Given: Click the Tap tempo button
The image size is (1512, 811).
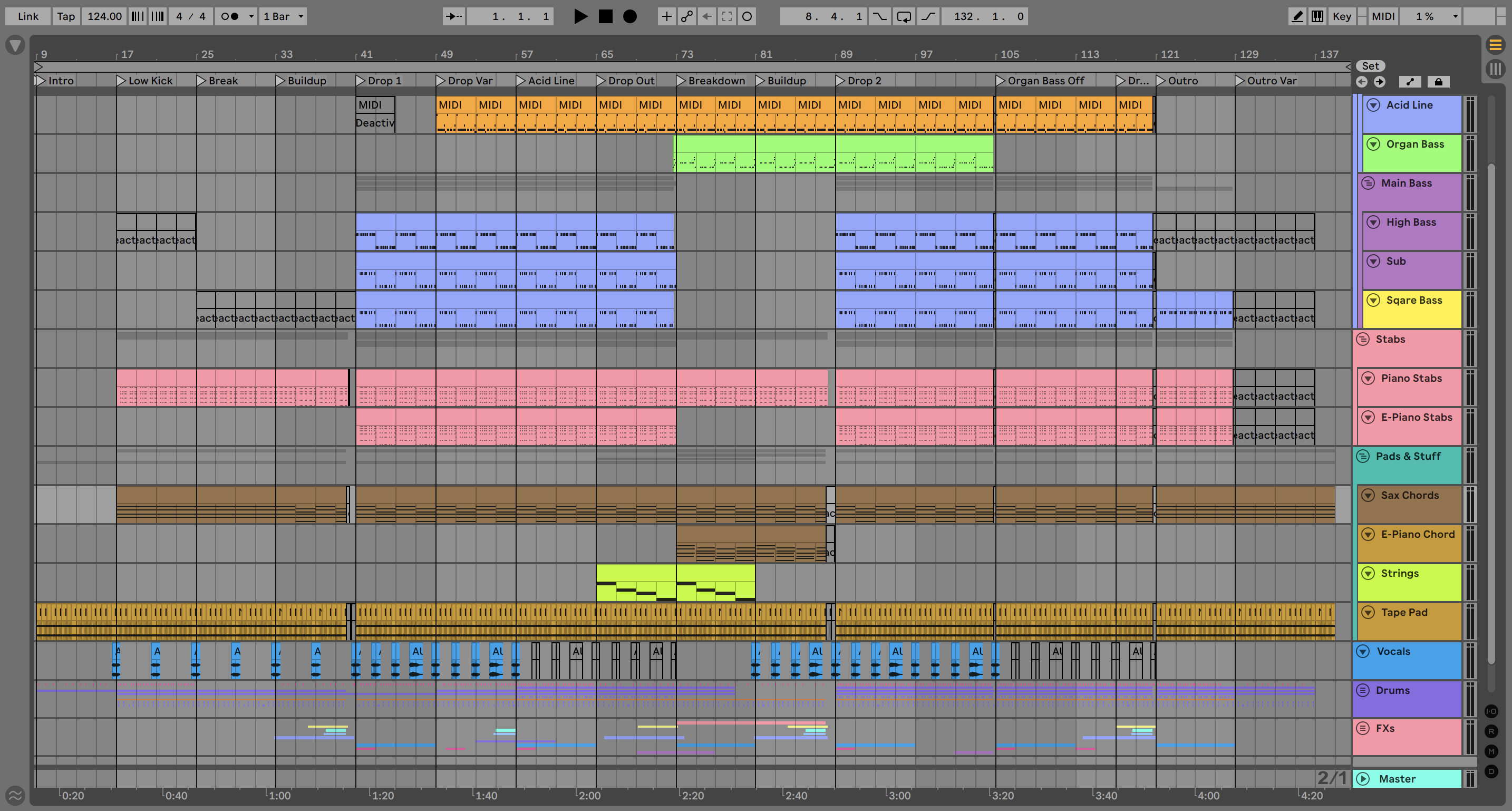Looking at the screenshot, I should 66,16.
